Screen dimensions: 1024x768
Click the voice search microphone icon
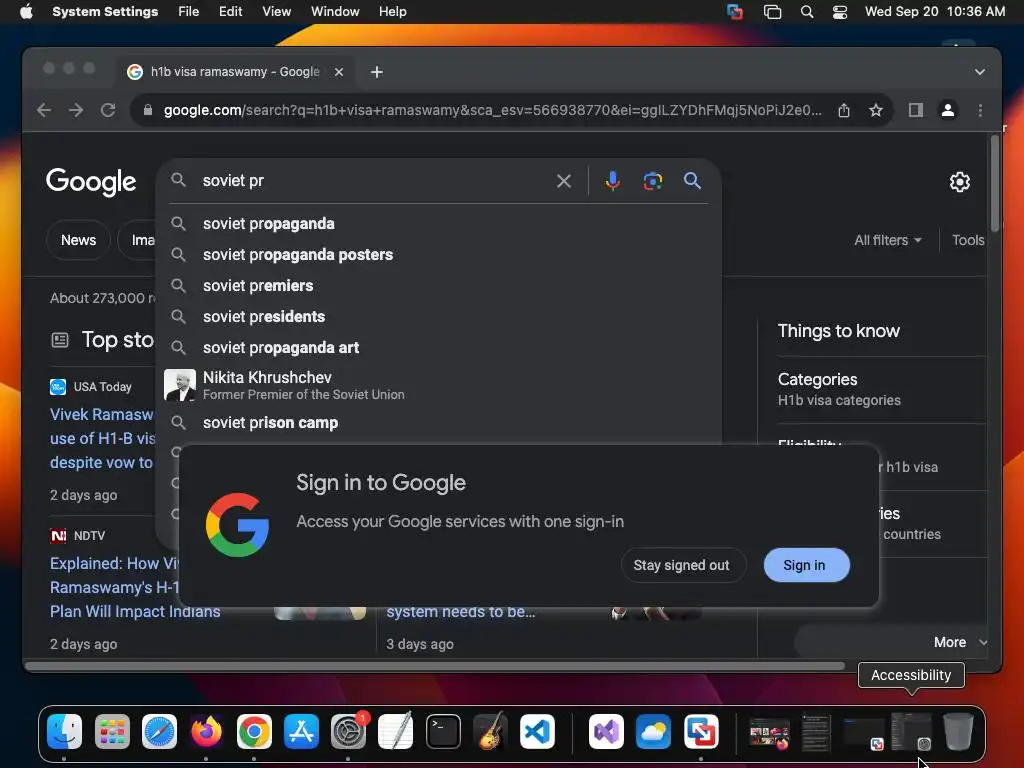point(612,181)
